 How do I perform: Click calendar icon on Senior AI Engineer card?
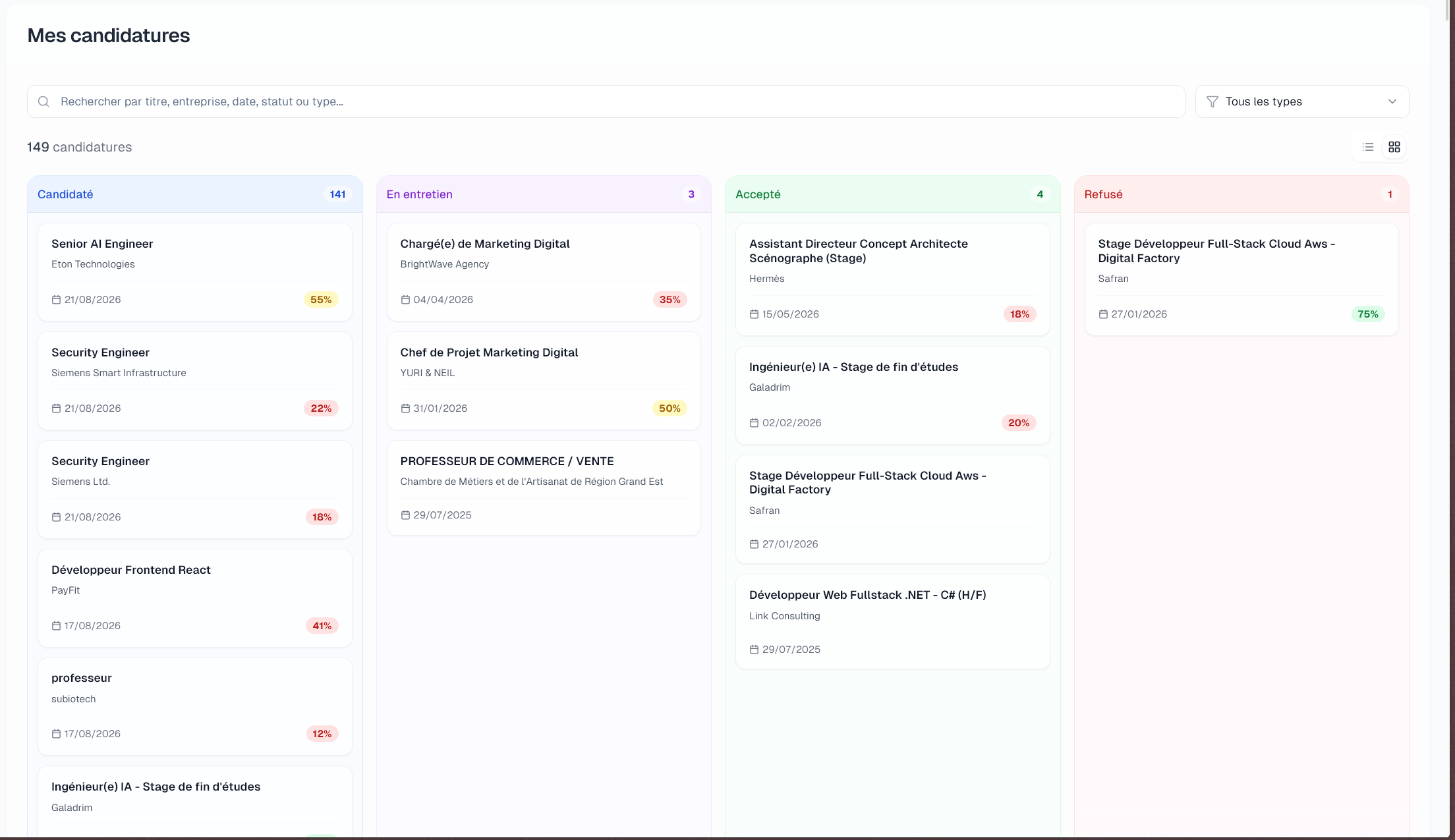56,300
